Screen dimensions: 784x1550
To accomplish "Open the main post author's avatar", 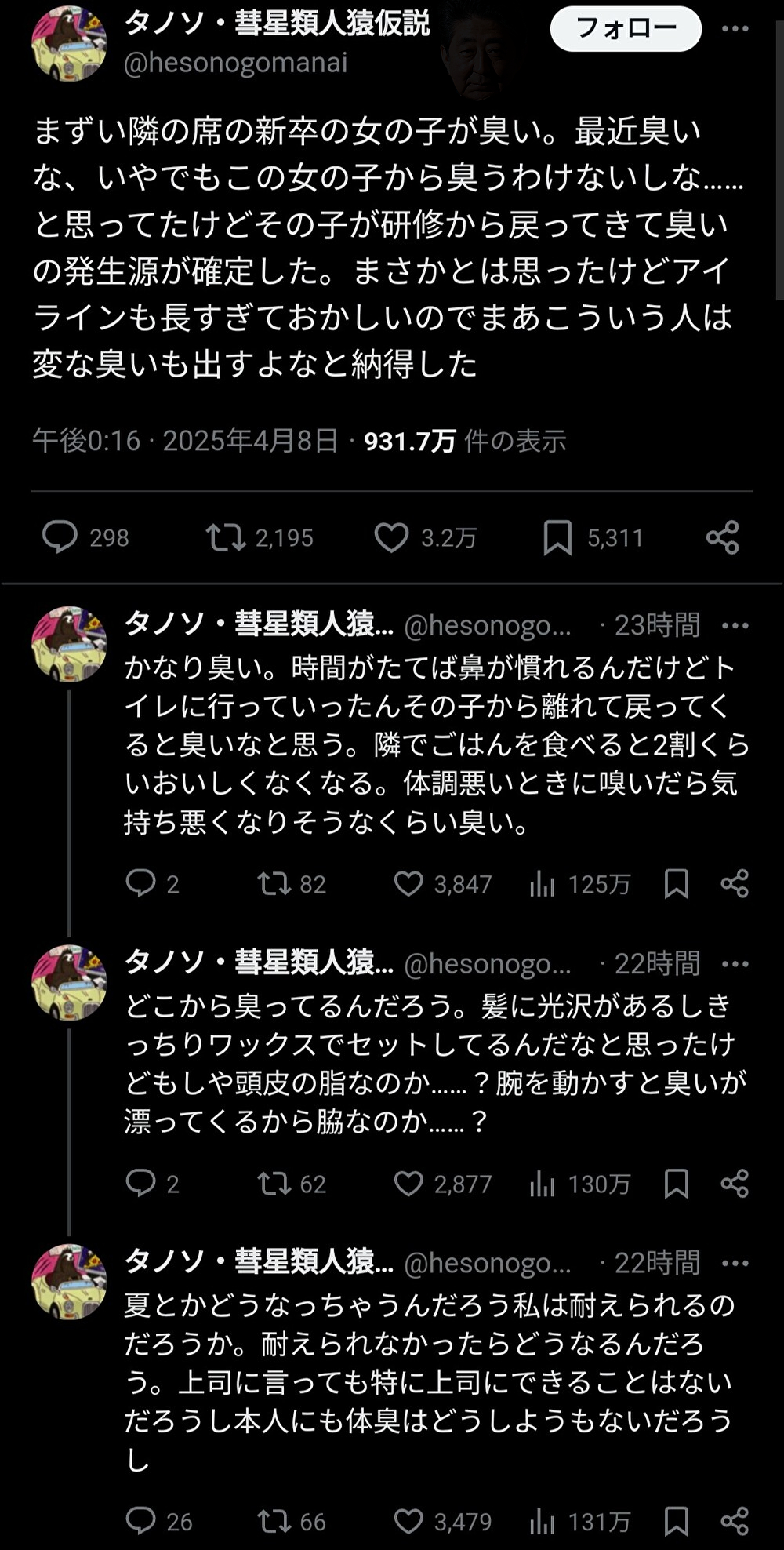I will click(x=69, y=43).
